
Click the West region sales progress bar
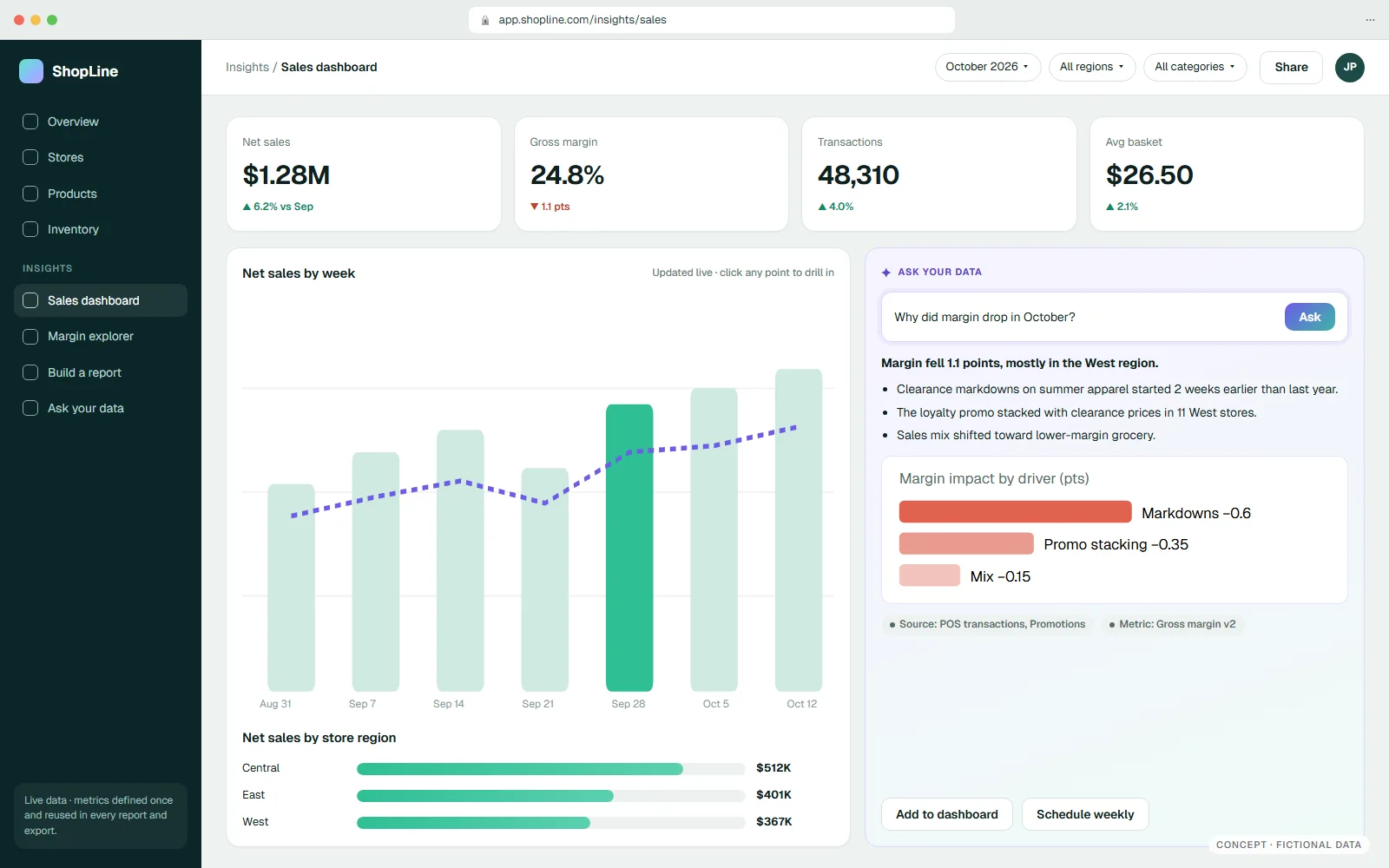click(x=550, y=822)
